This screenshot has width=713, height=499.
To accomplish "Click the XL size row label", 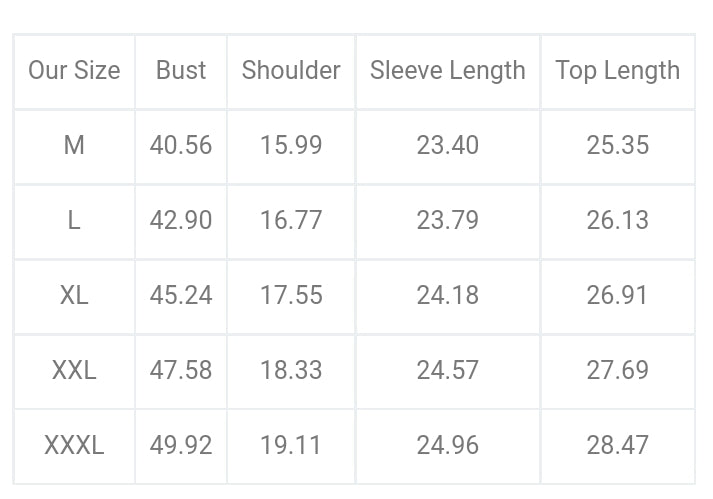I will (x=74, y=296).
